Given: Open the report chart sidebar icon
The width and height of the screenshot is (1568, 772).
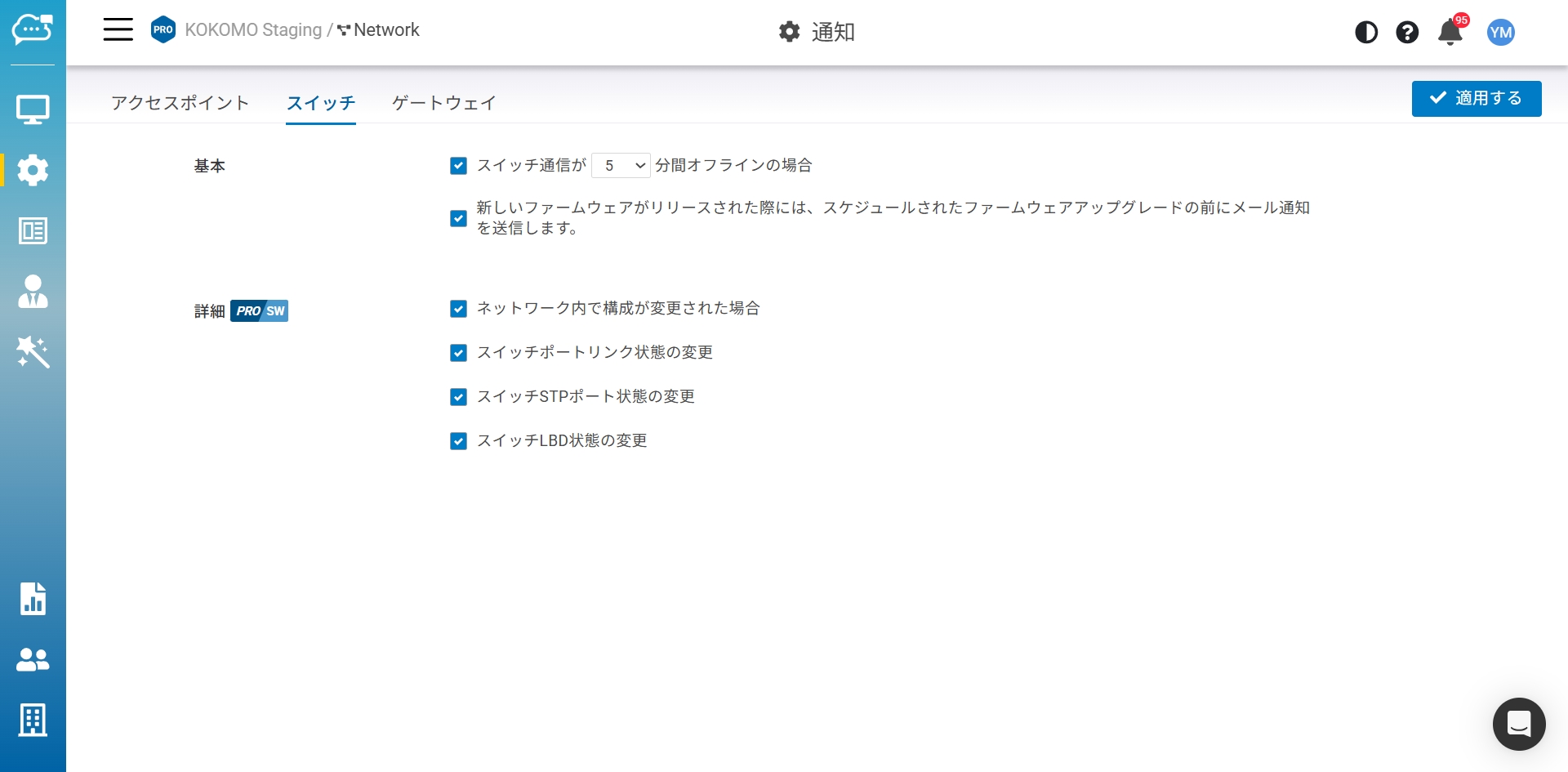Looking at the screenshot, I should pos(33,599).
